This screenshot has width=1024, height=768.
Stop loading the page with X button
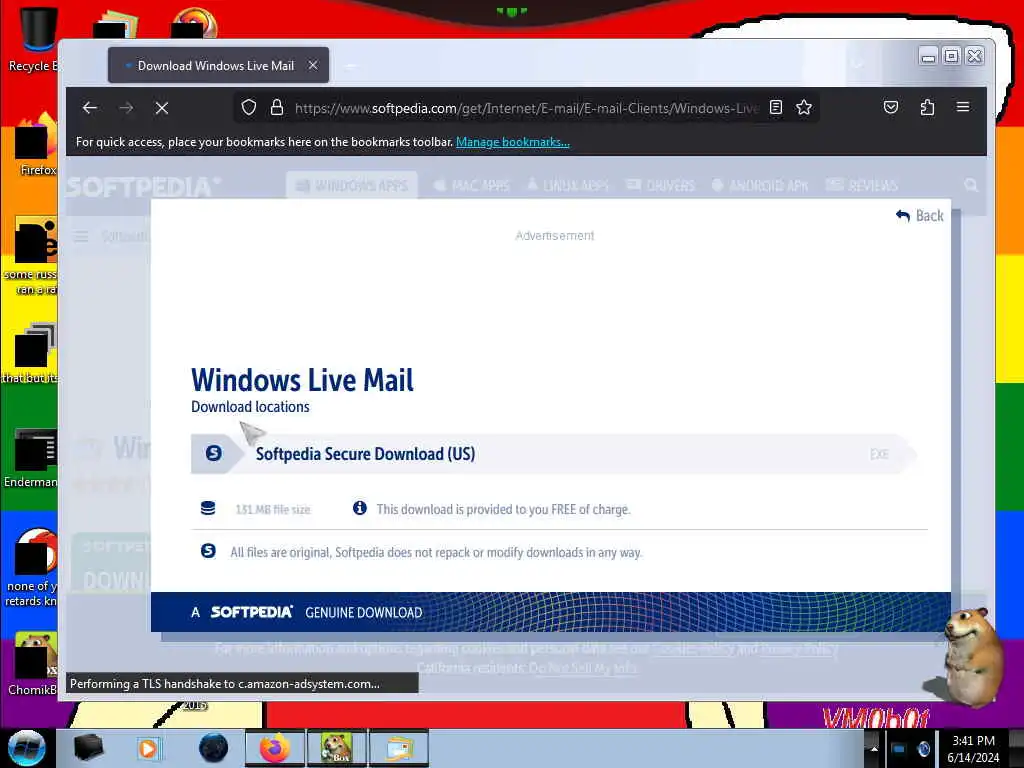click(162, 108)
